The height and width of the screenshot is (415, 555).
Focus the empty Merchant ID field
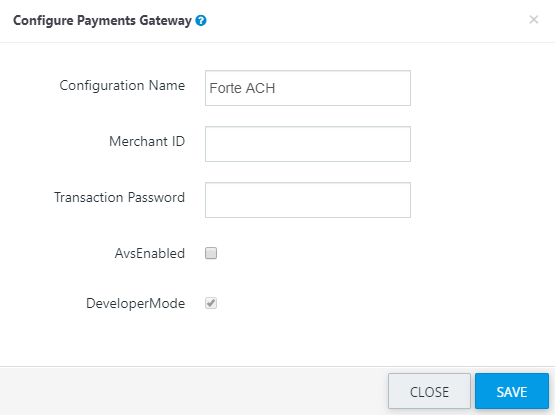pyautogui.click(x=308, y=144)
